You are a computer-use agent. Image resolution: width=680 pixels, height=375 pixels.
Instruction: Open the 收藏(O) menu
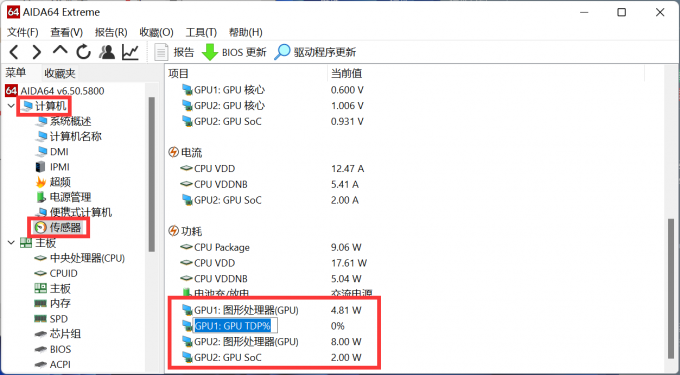pyautogui.click(x=156, y=32)
